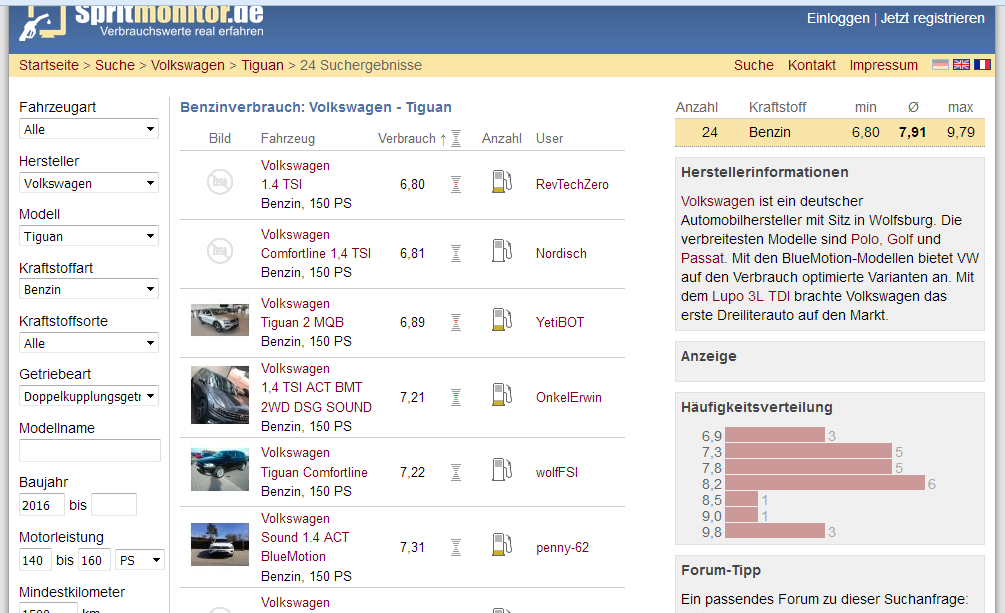Open the Kontakt page
Screen dimensions: 1005x613
click(811, 65)
